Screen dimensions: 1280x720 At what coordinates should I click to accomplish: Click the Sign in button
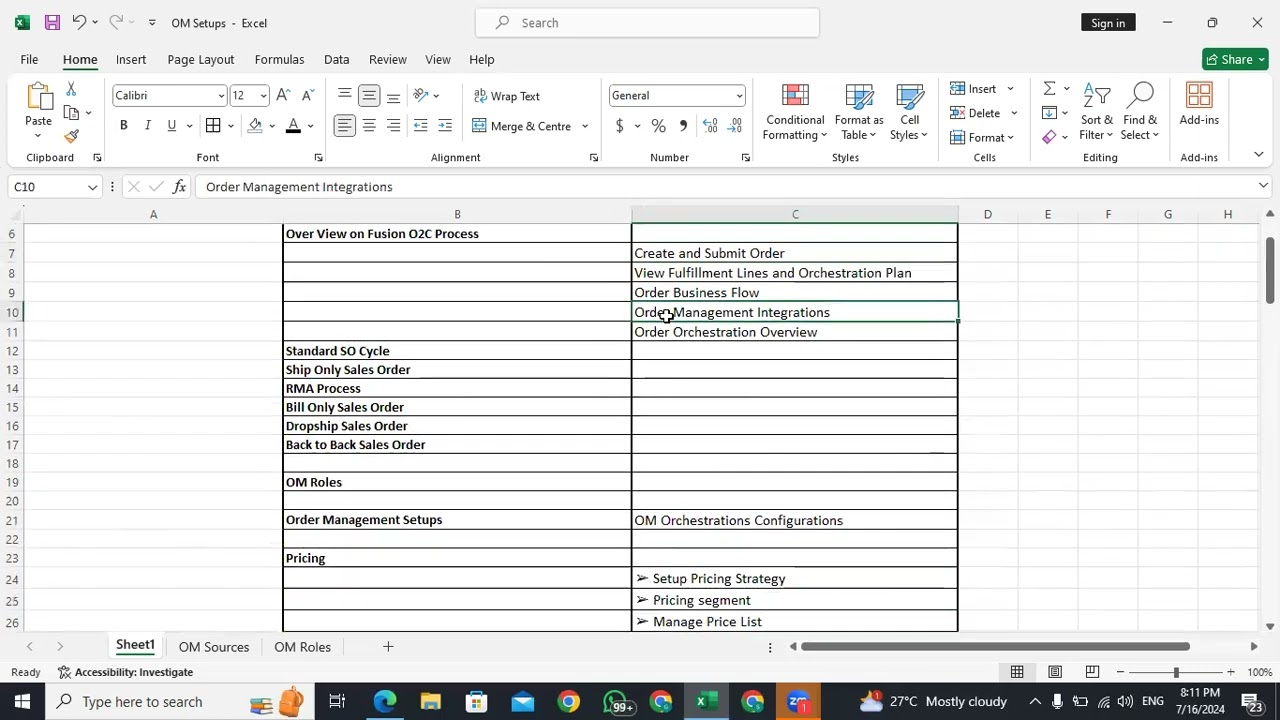1108,22
